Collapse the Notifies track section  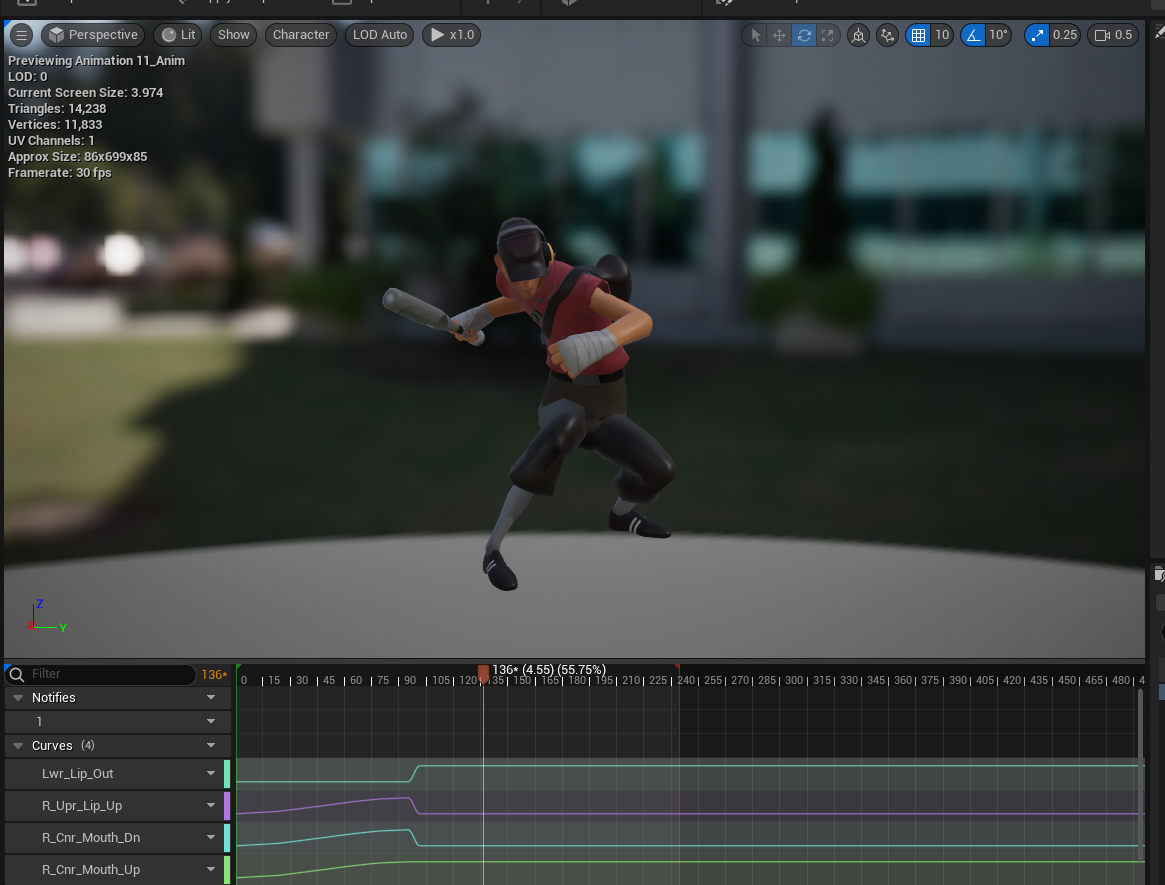(x=18, y=698)
